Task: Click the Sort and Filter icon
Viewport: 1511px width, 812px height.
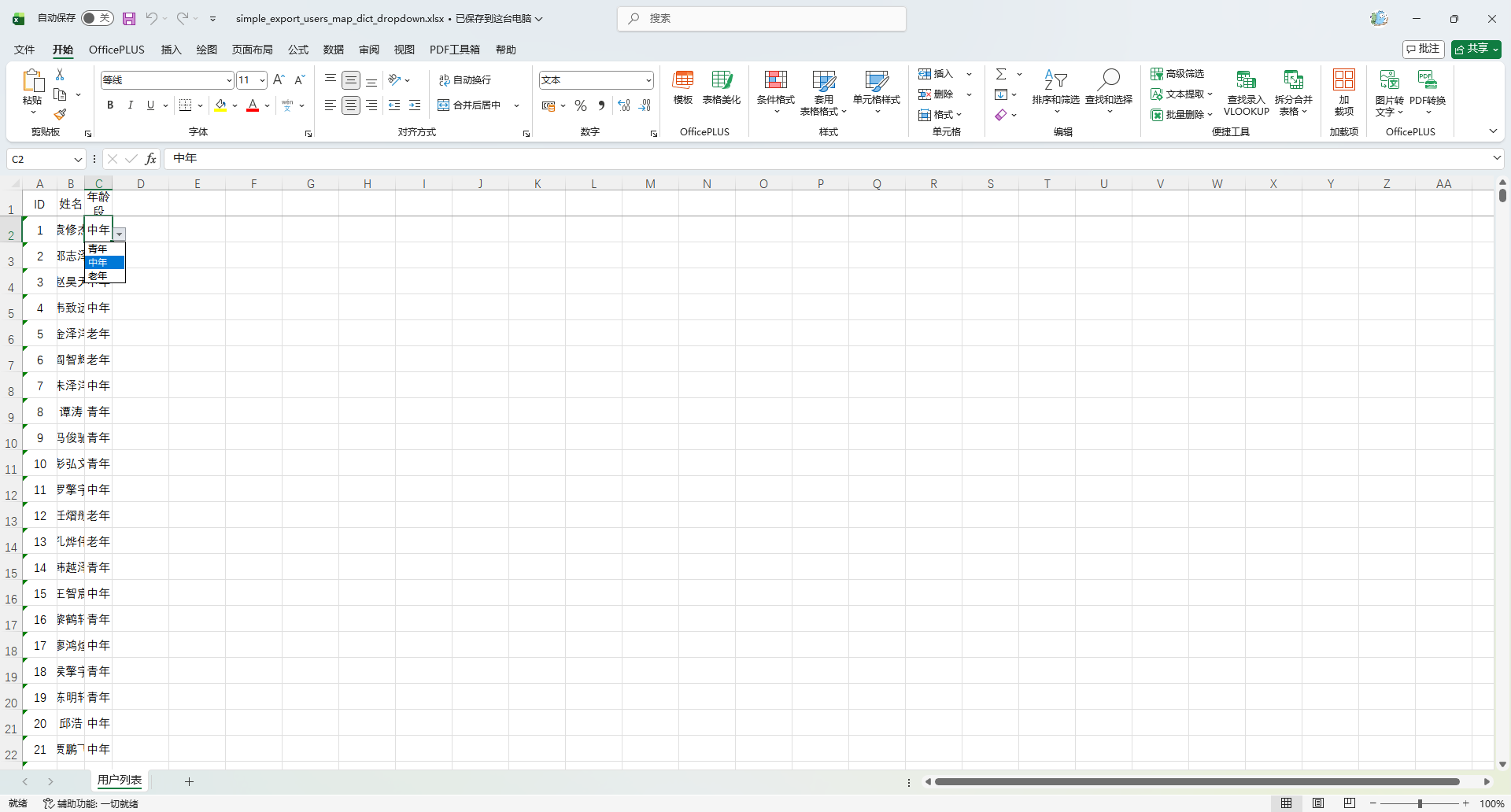Action: 1055,79
